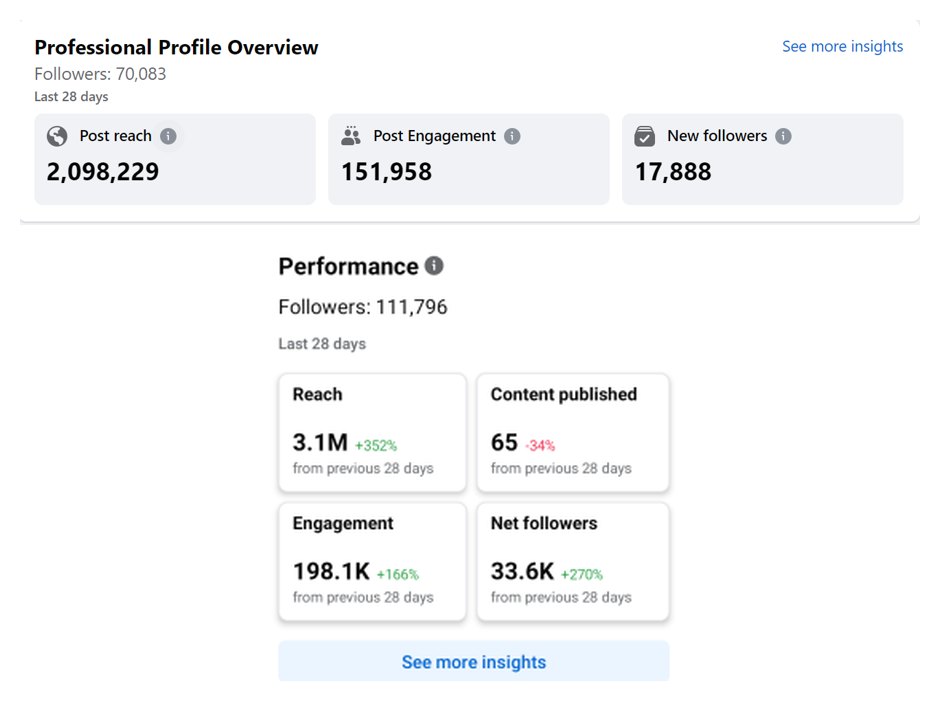Image resolution: width=940 pixels, height=701 pixels.
Task: Click the New followers label
Action: (x=717, y=136)
